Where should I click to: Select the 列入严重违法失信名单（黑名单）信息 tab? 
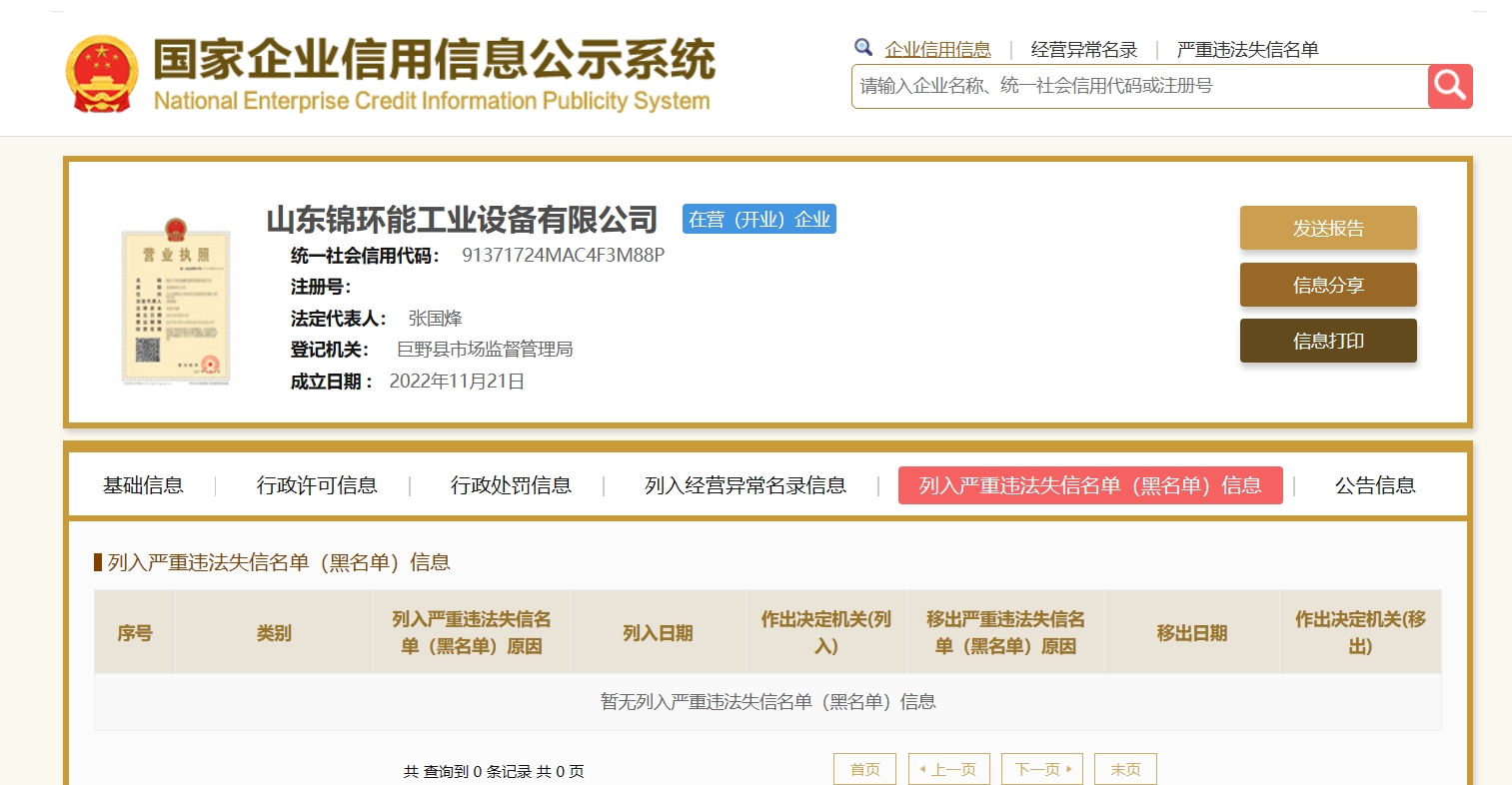click(x=1090, y=485)
